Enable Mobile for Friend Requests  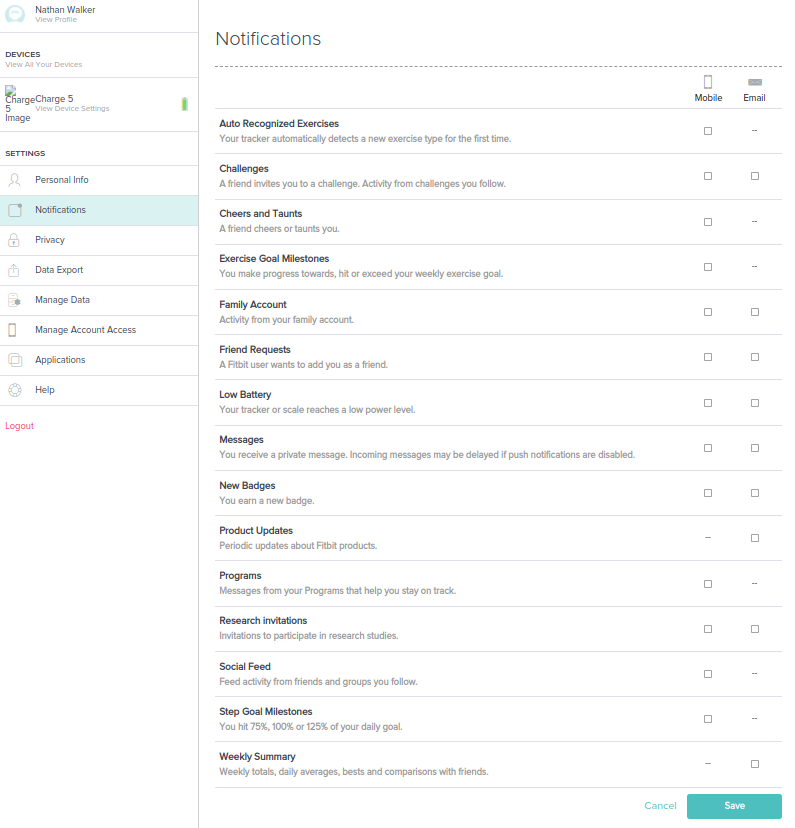point(708,357)
